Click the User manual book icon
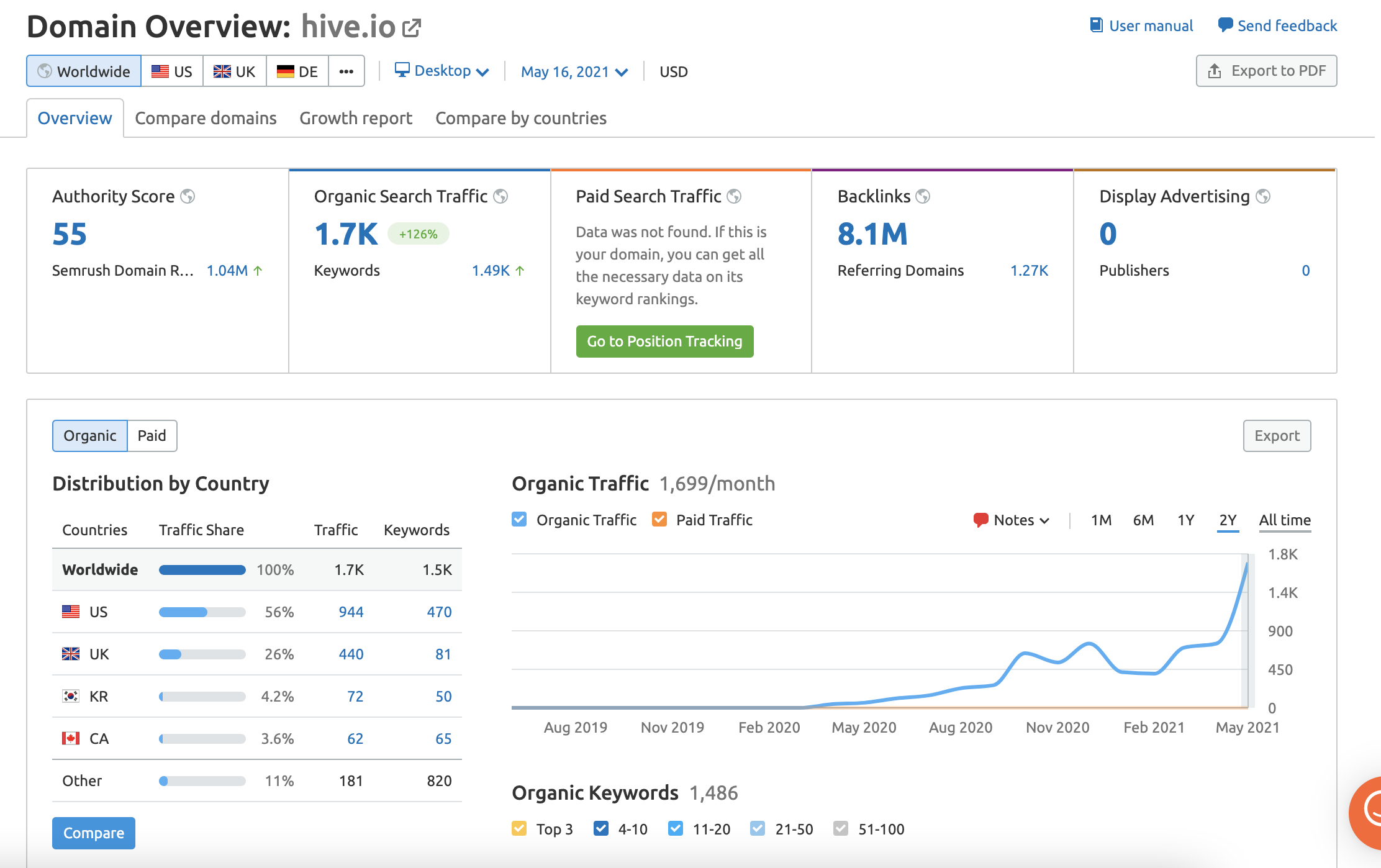1381x868 pixels. coord(1096,25)
